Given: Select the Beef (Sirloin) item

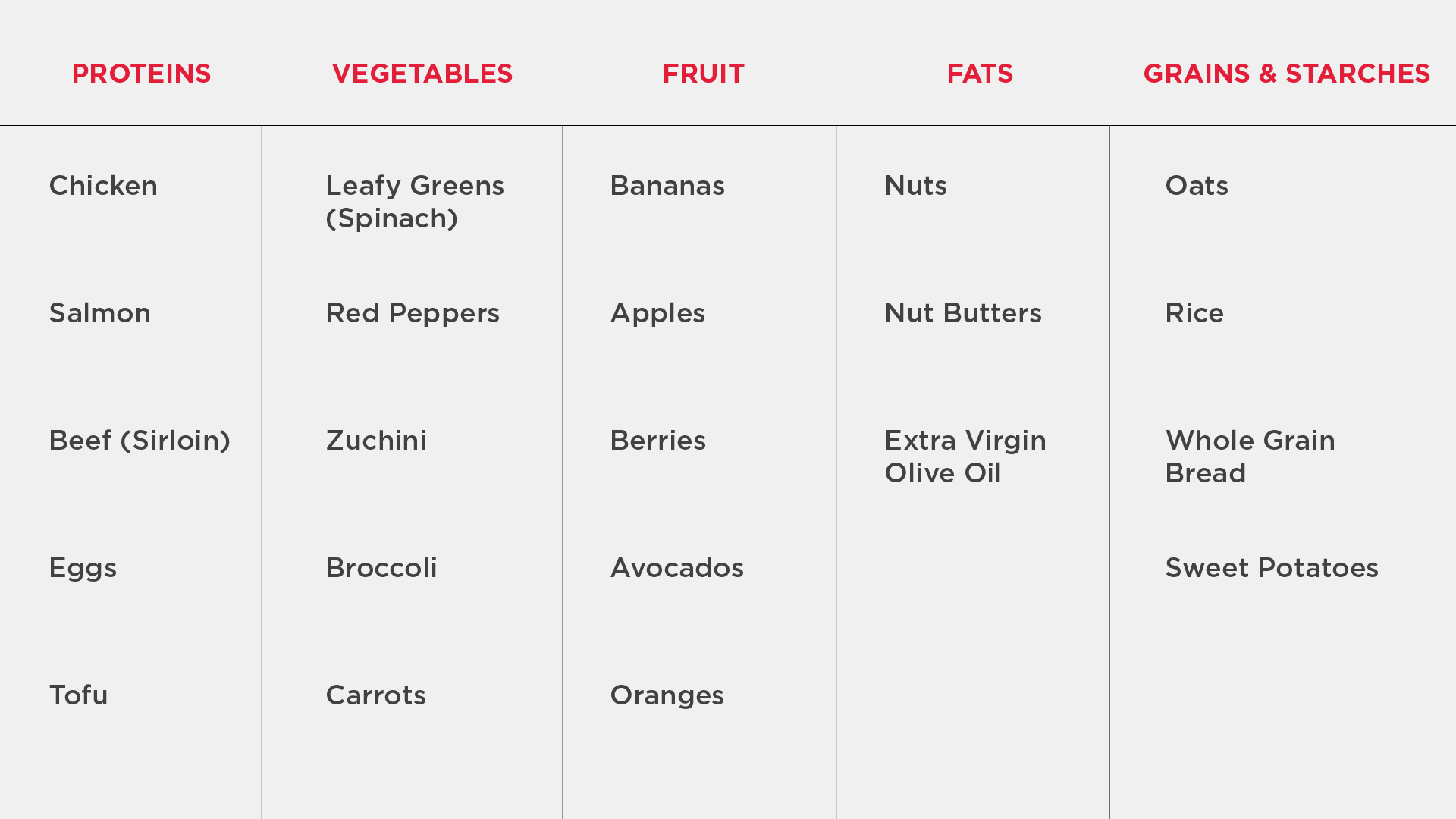Looking at the screenshot, I should pos(140,441).
